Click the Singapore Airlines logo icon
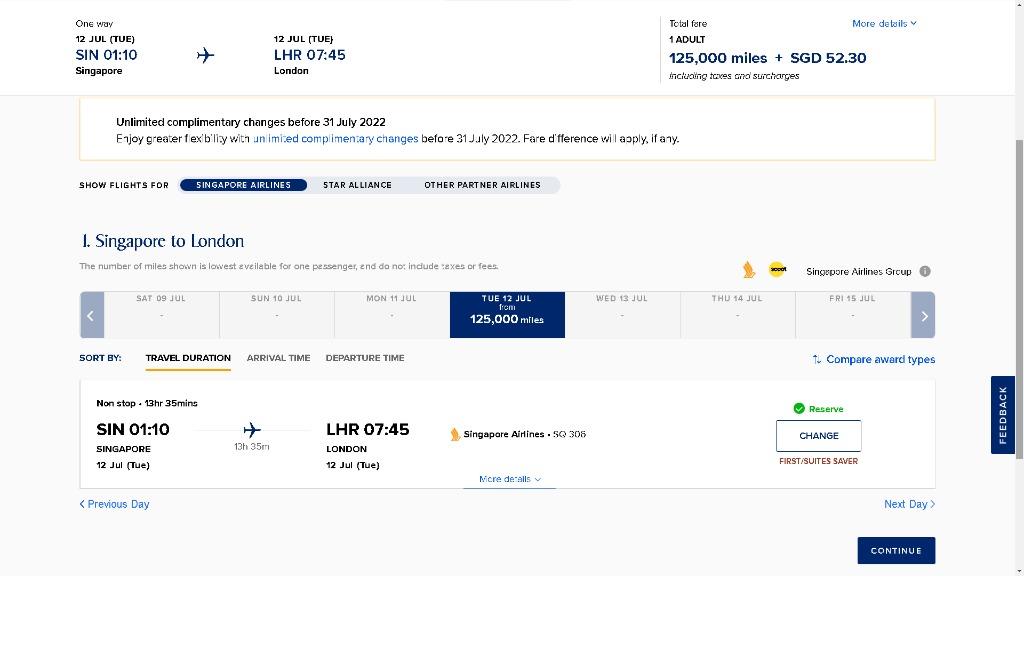The width and height of the screenshot is (1024, 660). [x=748, y=269]
